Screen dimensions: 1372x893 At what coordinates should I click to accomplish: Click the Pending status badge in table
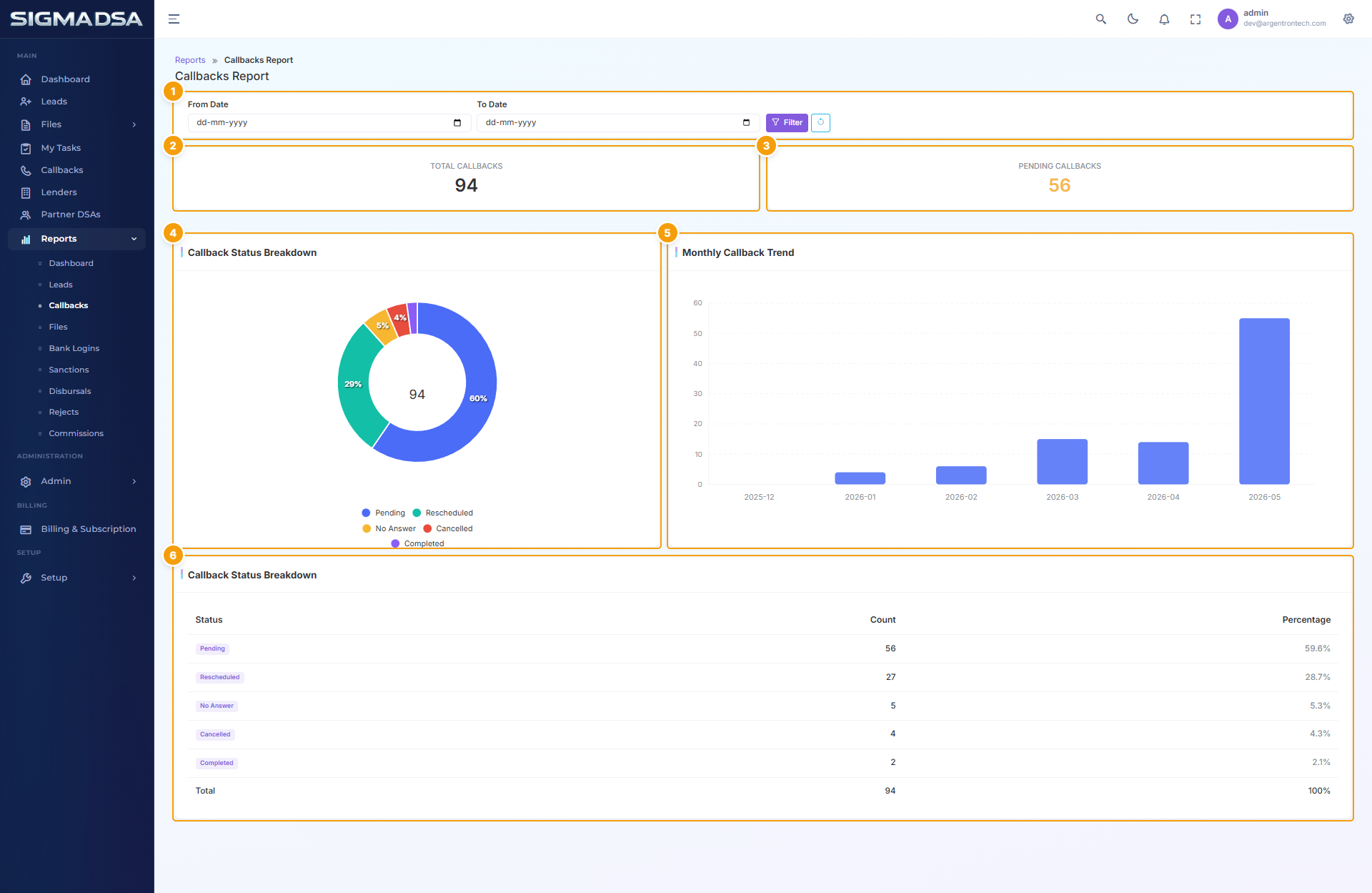[212, 648]
